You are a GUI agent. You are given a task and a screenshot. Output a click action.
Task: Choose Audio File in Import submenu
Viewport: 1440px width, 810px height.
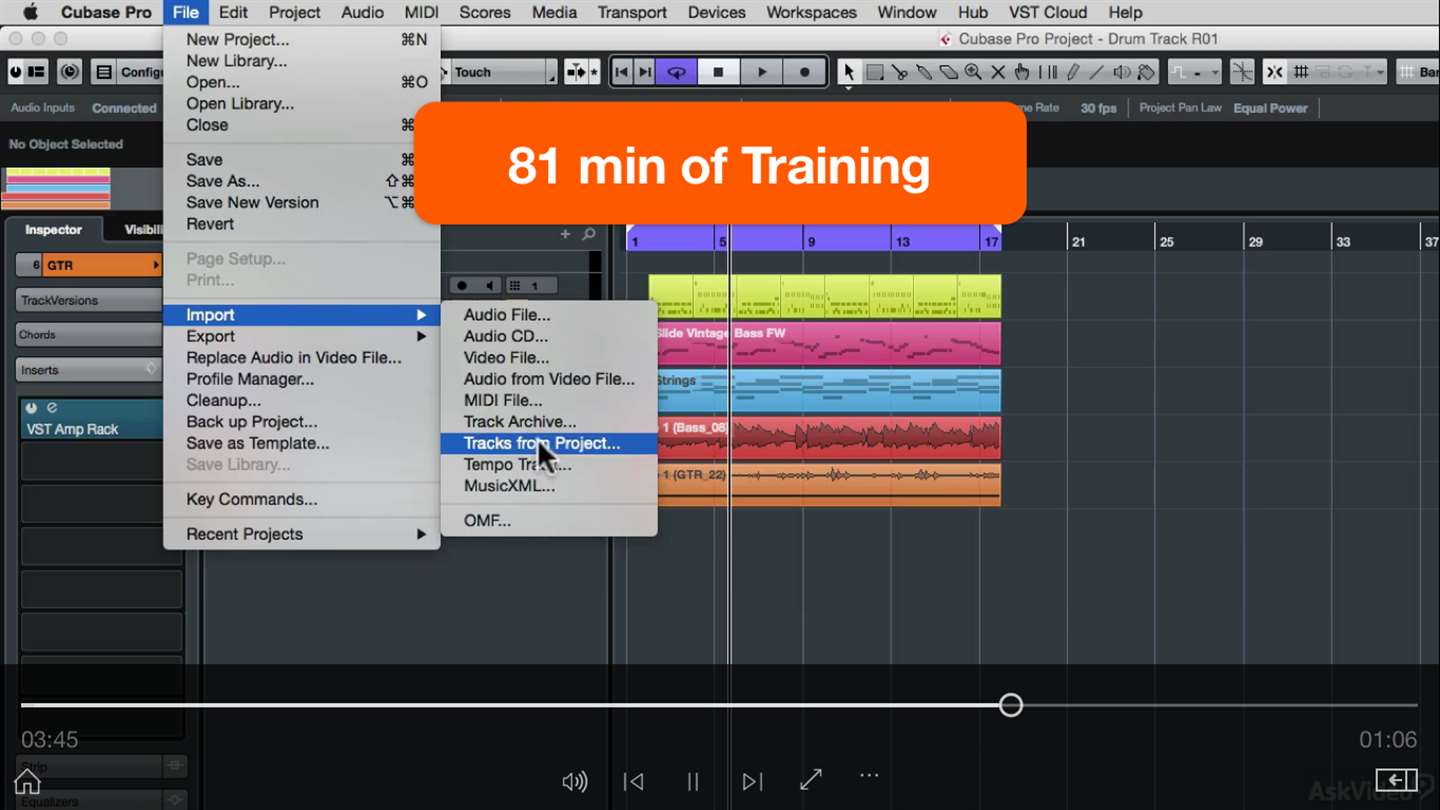548,315
